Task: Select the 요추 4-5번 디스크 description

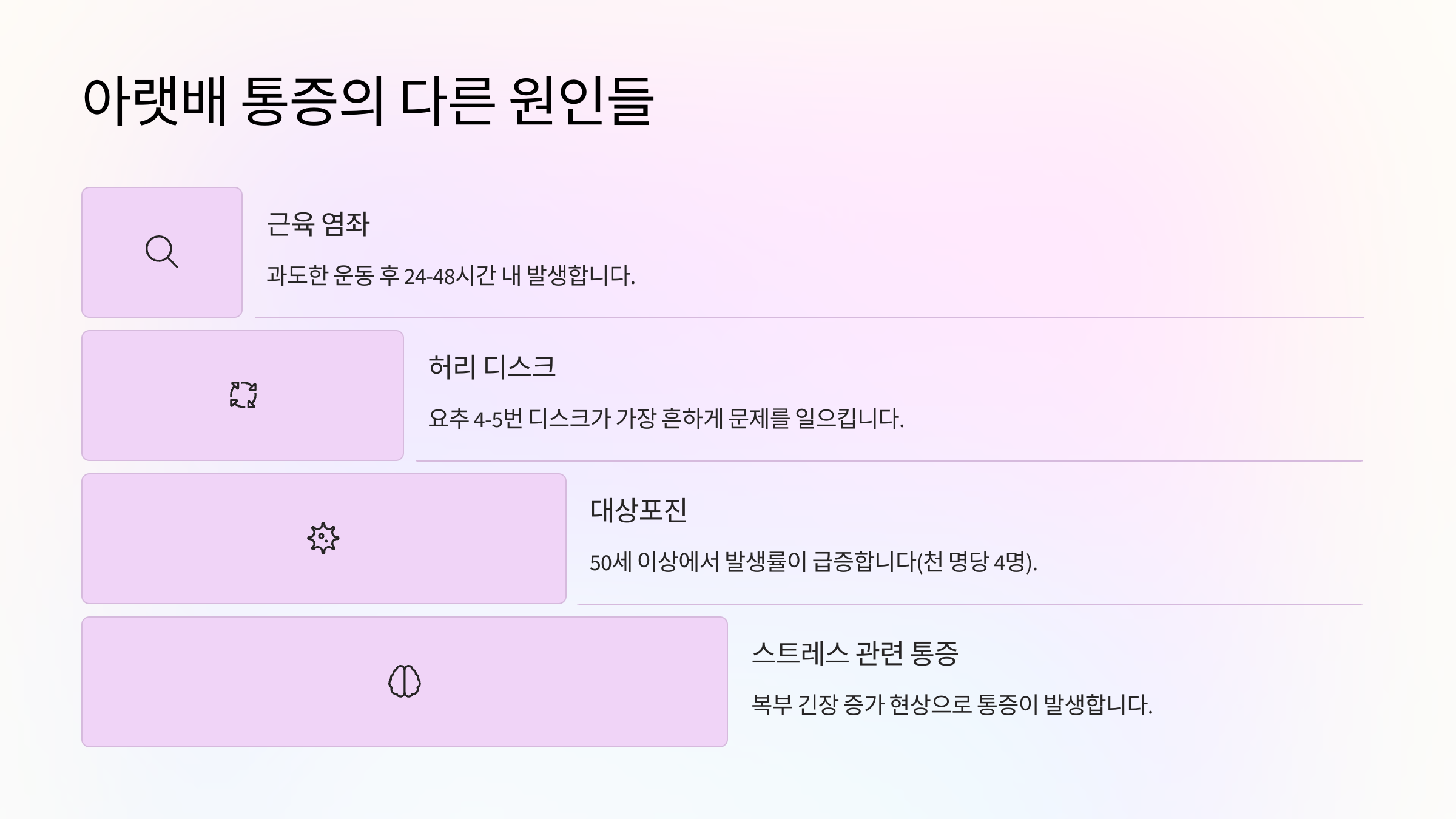Action: click(x=666, y=419)
